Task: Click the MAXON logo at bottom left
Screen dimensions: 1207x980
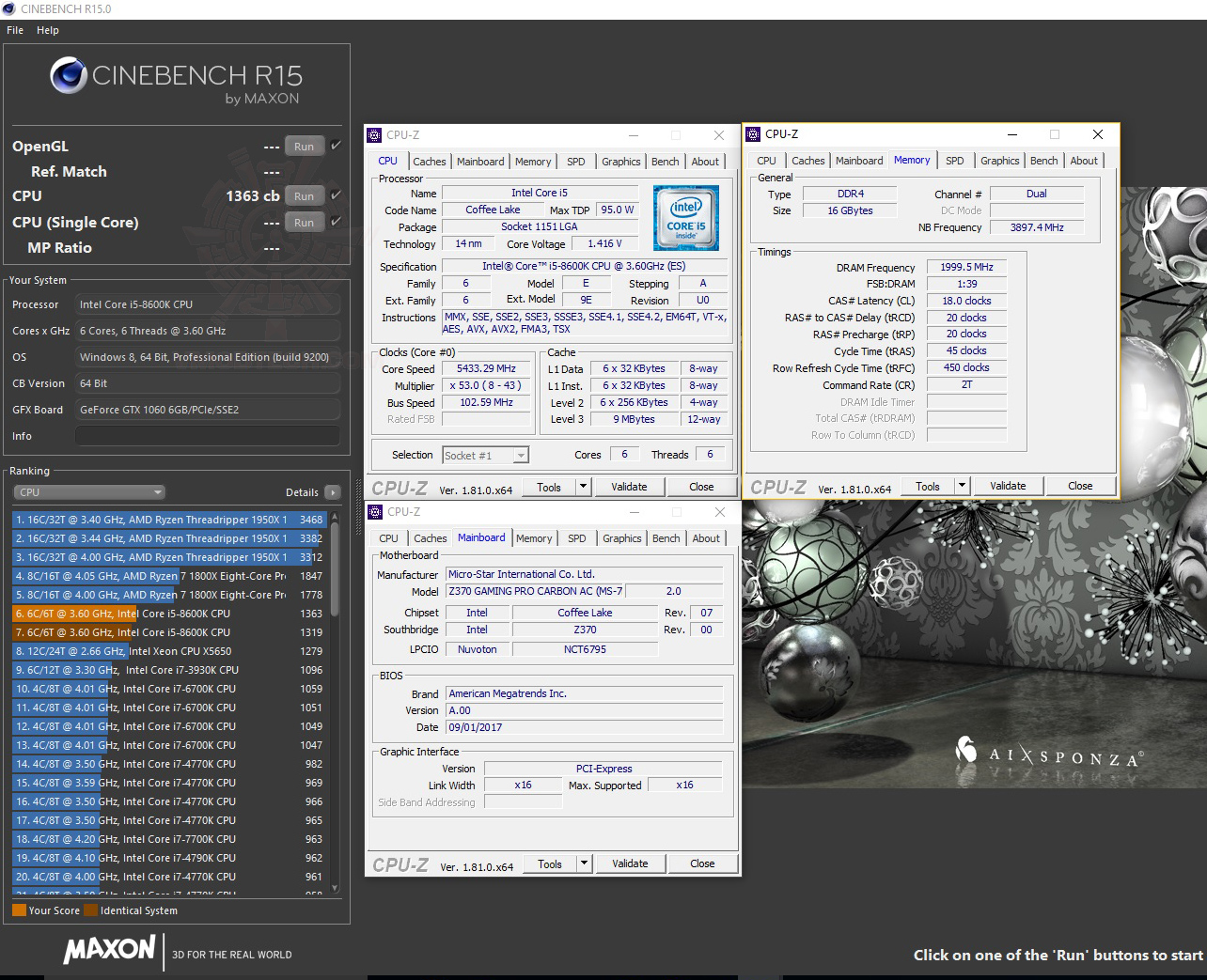Action: pyautogui.click(x=108, y=951)
